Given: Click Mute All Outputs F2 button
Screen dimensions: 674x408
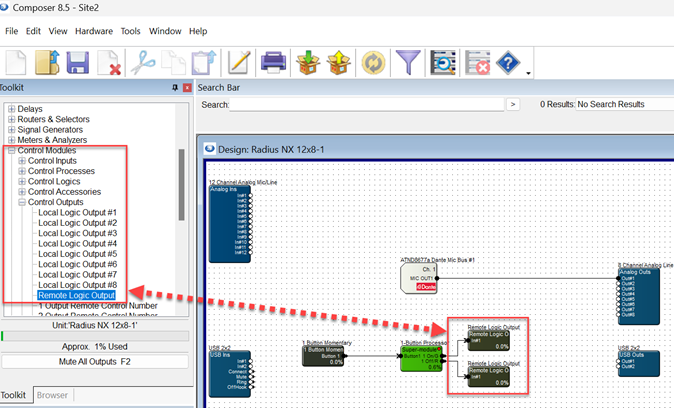Looking at the screenshot, I should click(94, 361).
